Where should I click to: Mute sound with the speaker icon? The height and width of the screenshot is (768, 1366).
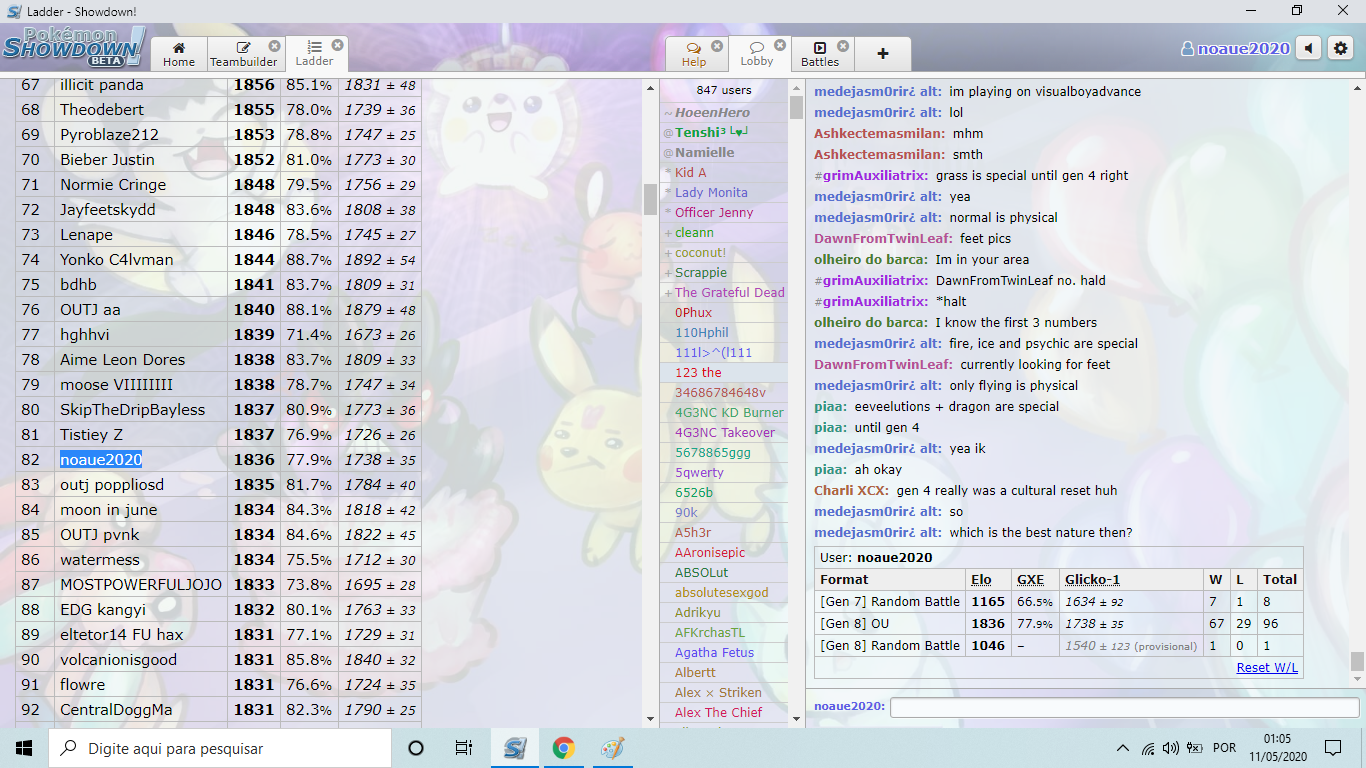coord(1308,48)
